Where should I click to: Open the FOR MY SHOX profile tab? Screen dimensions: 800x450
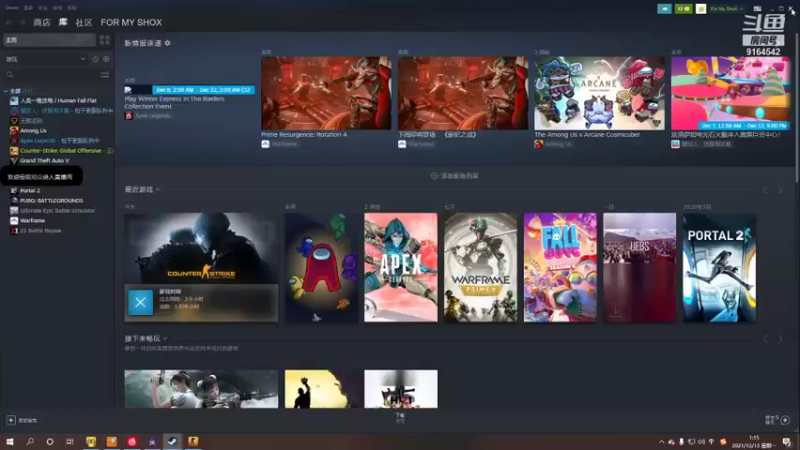[131, 22]
